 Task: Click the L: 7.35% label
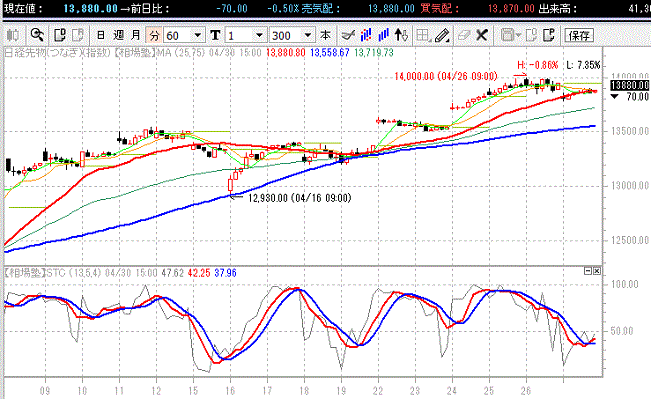(x=583, y=65)
